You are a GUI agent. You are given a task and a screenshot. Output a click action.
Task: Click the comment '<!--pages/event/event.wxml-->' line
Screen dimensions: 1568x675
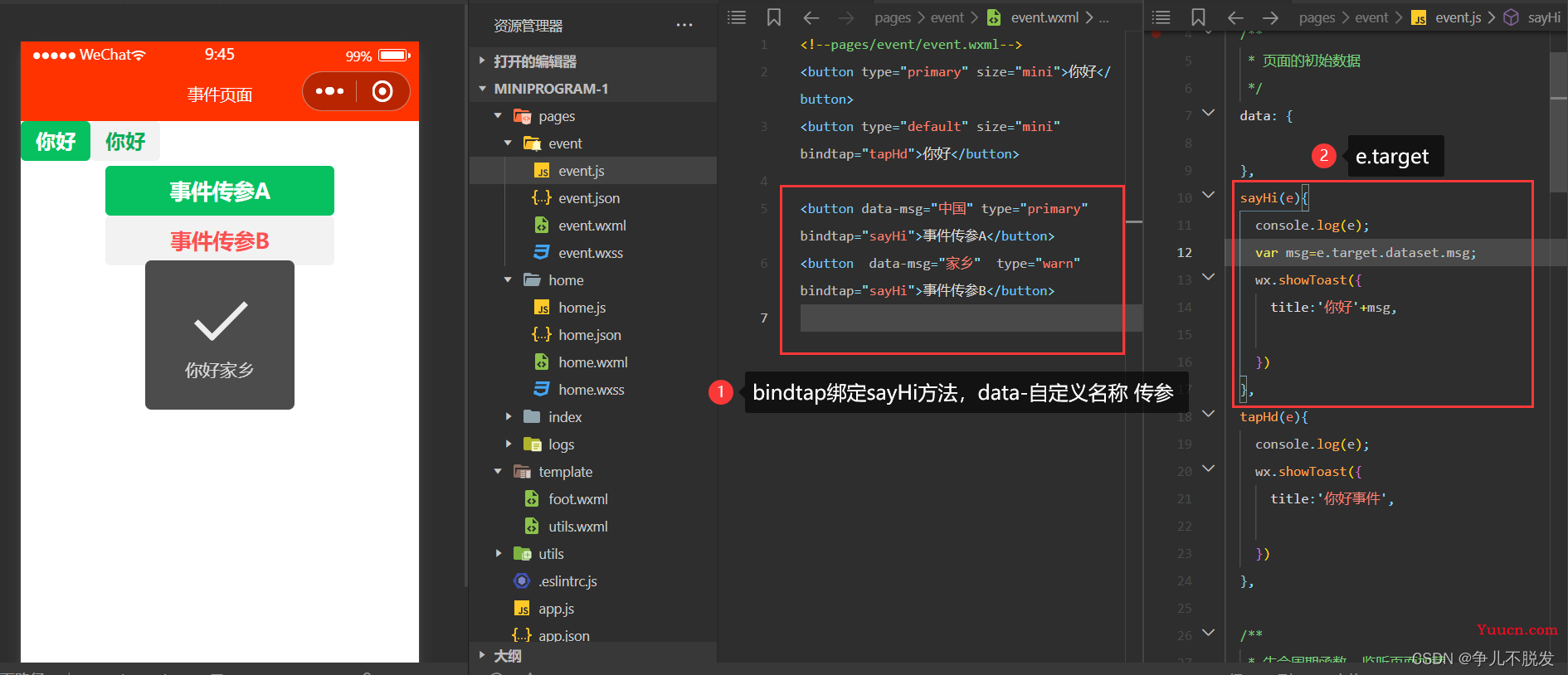911,45
